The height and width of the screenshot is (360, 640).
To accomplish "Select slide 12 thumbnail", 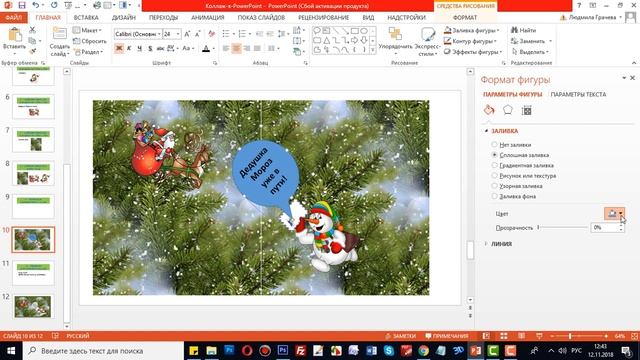I will [x=33, y=307].
